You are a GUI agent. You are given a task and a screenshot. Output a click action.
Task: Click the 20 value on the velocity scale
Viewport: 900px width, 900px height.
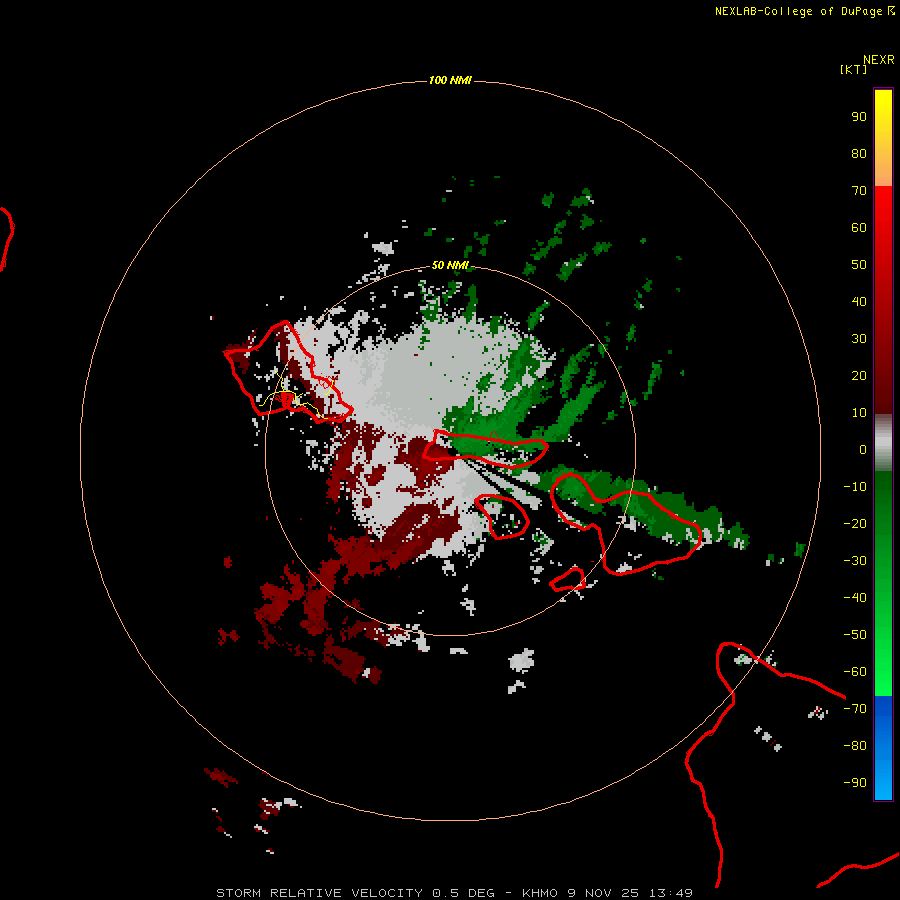coord(859,376)
